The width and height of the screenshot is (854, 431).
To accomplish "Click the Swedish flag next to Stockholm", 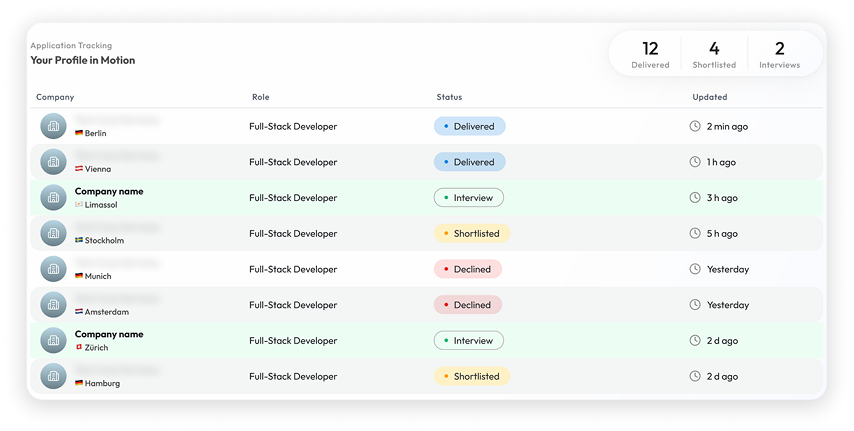I will tap(79, 240).
